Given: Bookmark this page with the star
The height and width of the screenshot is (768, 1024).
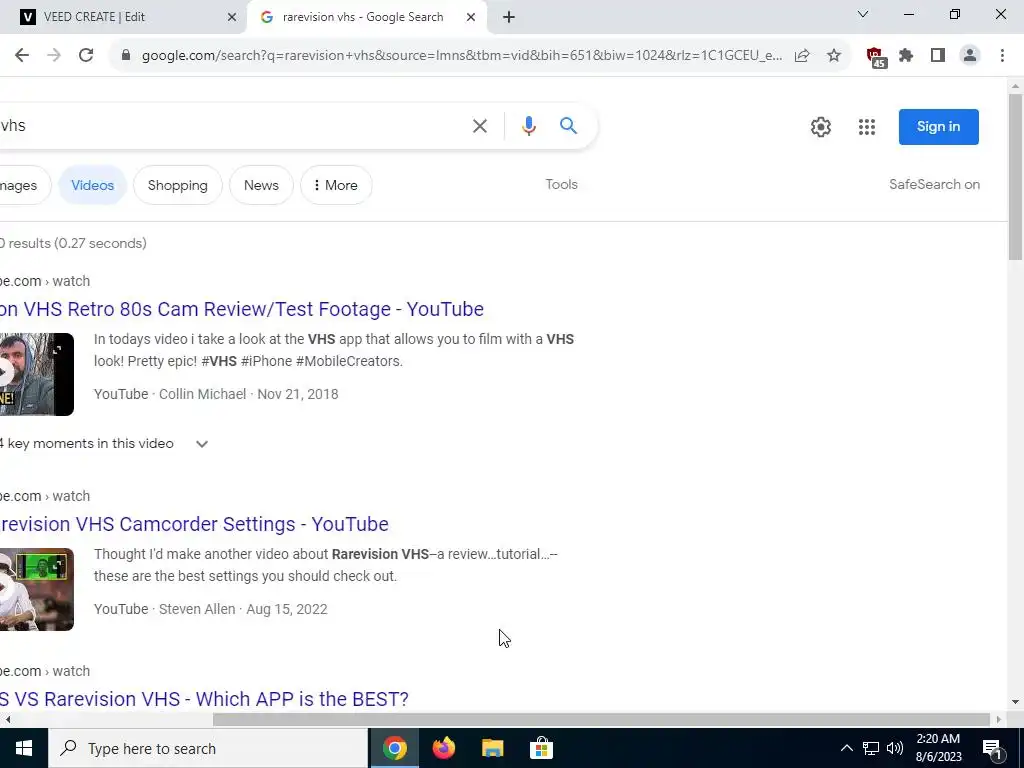Looking at the screenshot, I should tap(834, 56).
